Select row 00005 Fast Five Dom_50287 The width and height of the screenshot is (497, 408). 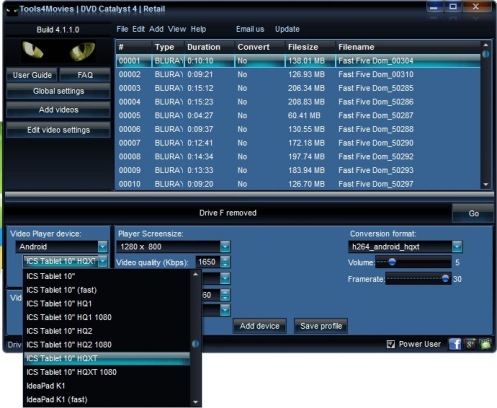click(x=298, y=115)
